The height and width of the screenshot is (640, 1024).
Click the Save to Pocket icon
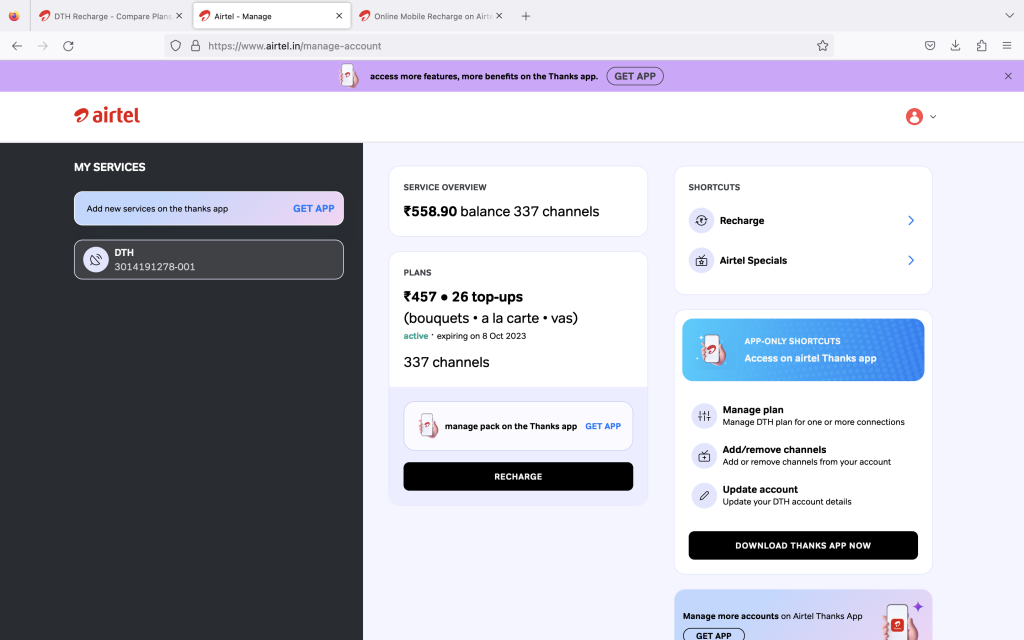(x=930, y=46)
